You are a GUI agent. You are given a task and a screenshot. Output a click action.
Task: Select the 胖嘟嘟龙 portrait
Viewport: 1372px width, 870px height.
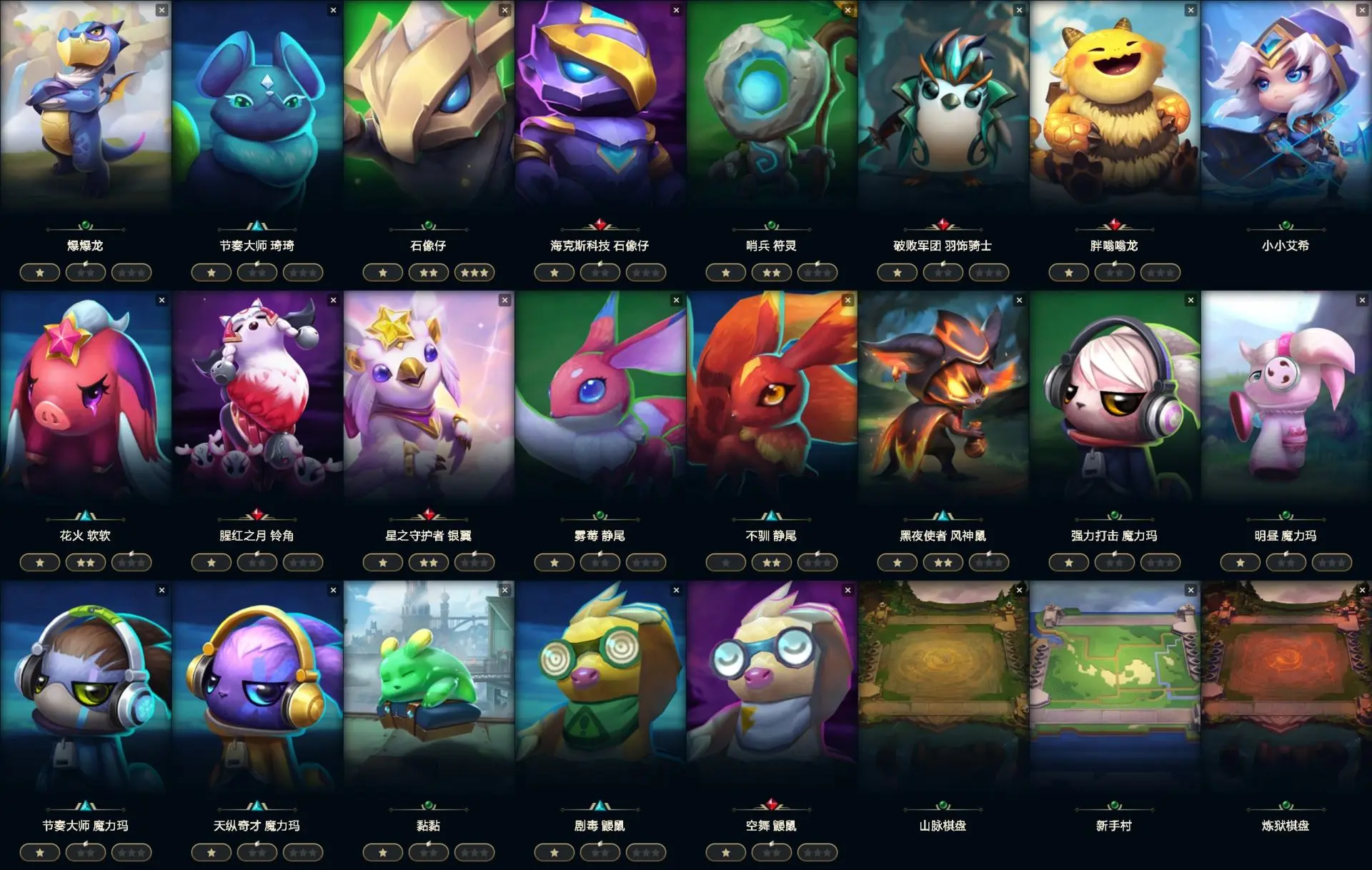click(1115, 107)
